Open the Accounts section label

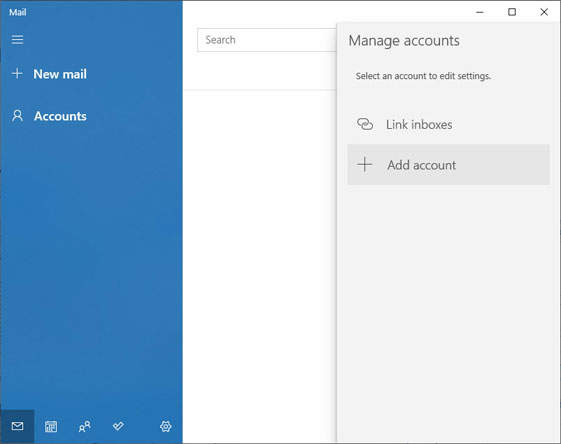coord(60,116)
